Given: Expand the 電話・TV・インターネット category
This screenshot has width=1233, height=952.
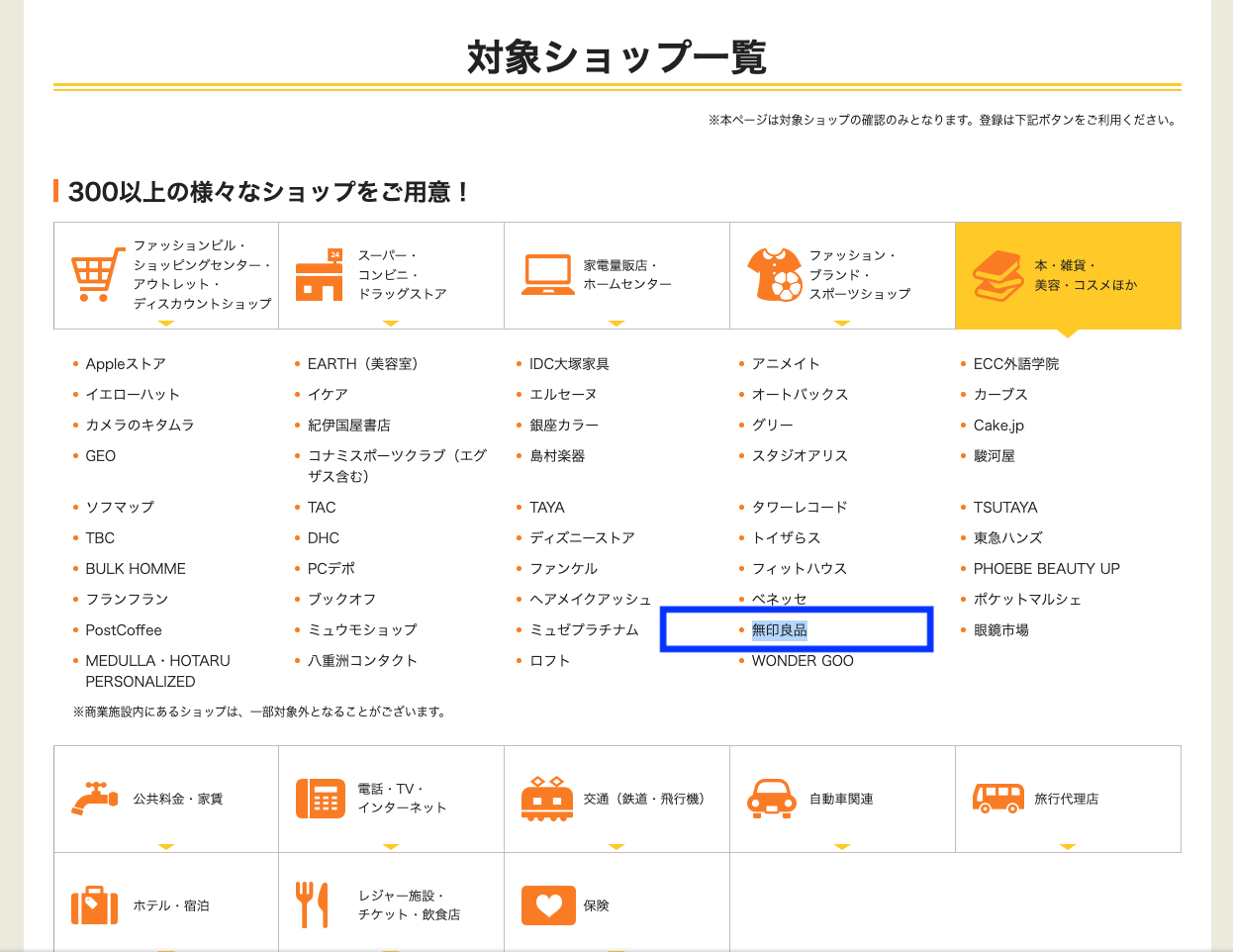Looking at the screenshot, I should pyautogui.click(x=392, y=799).
